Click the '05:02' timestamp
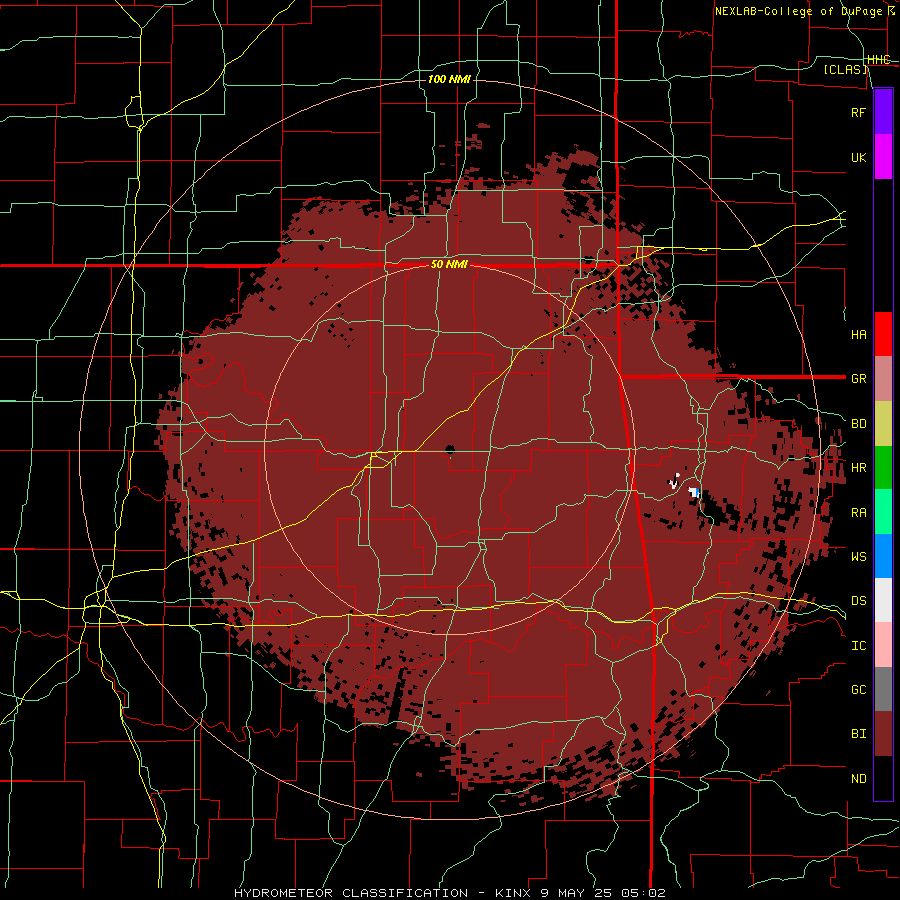This screenshot has width=900, height=900. (x=642, y=893)
